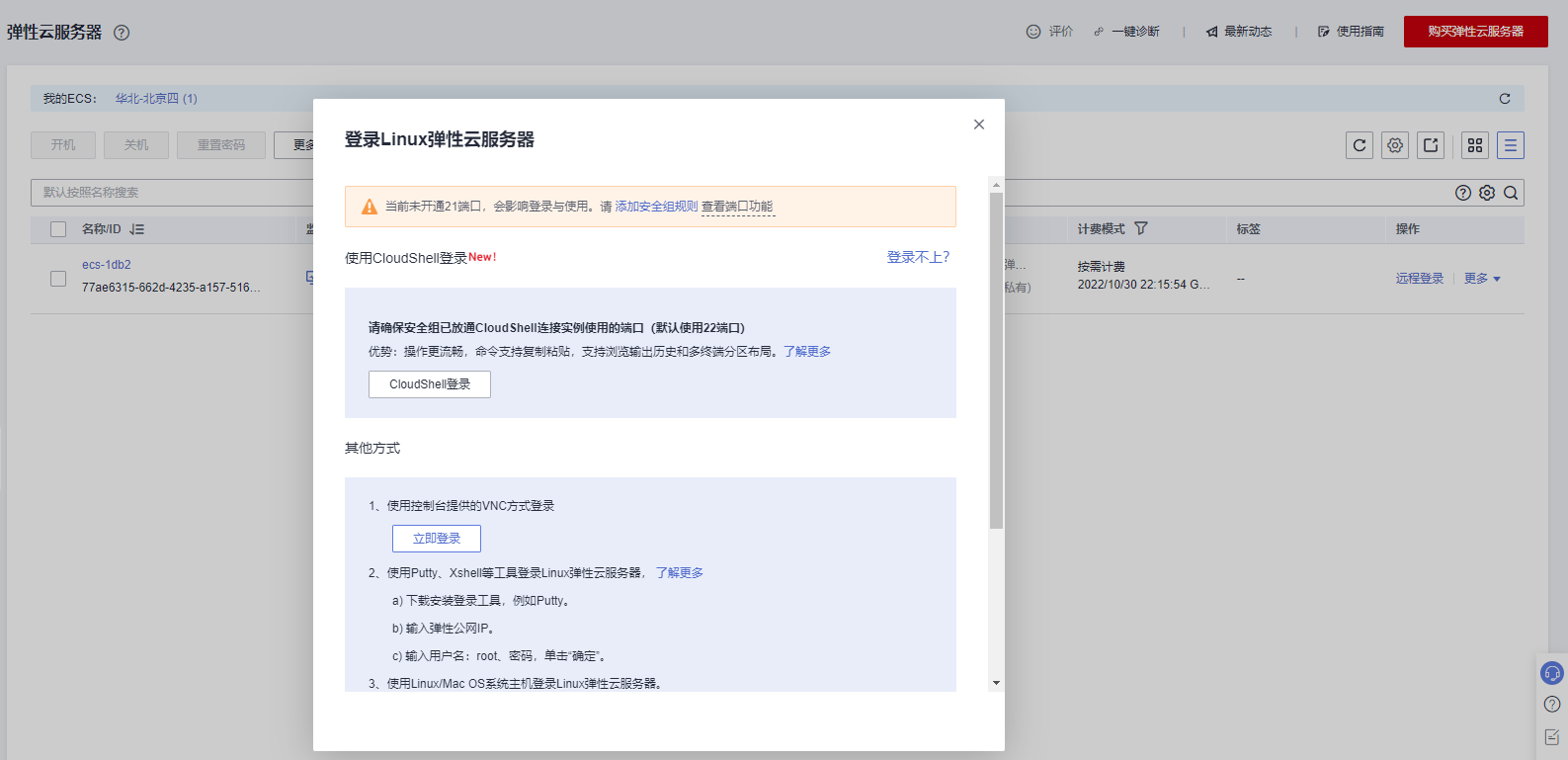Click 立即登录 for VNC login
The image size is (1568, 760).
437,539
